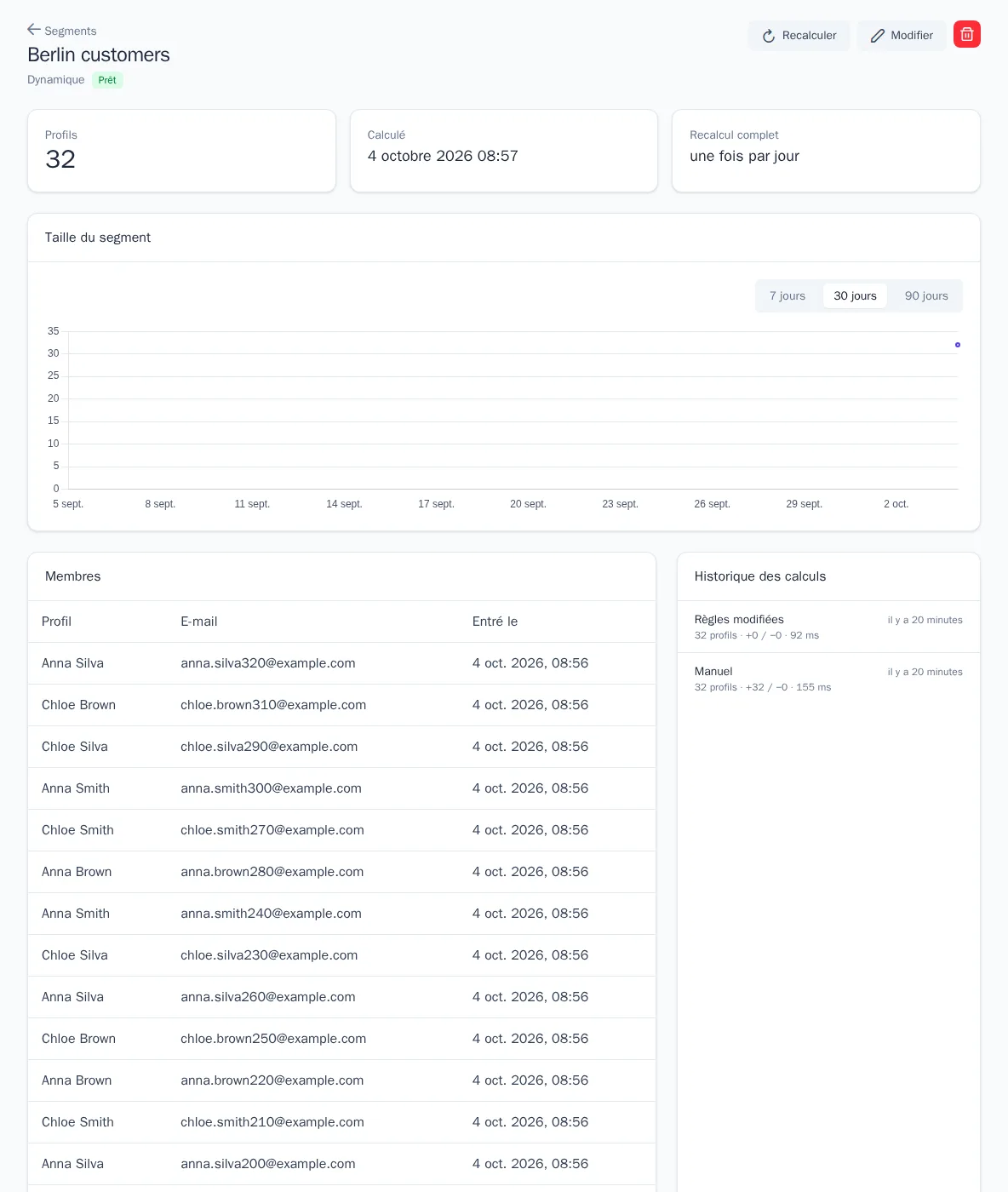Click the data point on the segment size chart

[958, 345]
